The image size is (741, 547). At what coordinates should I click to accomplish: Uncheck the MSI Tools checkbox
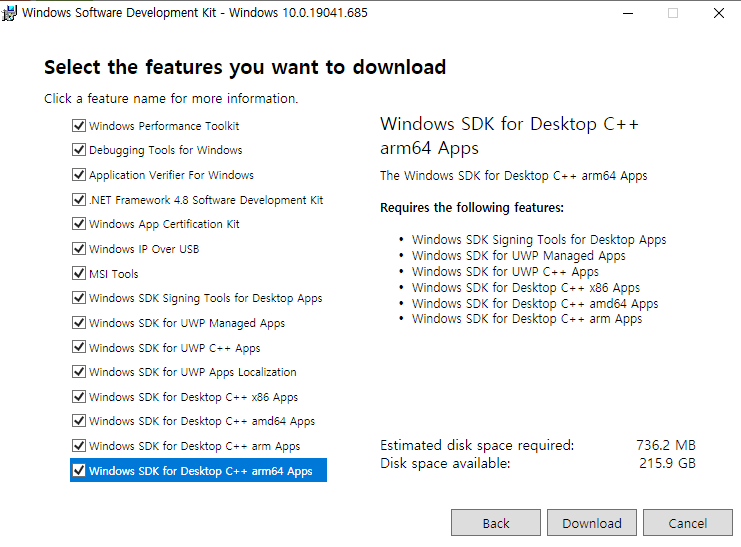coord(79,273)
